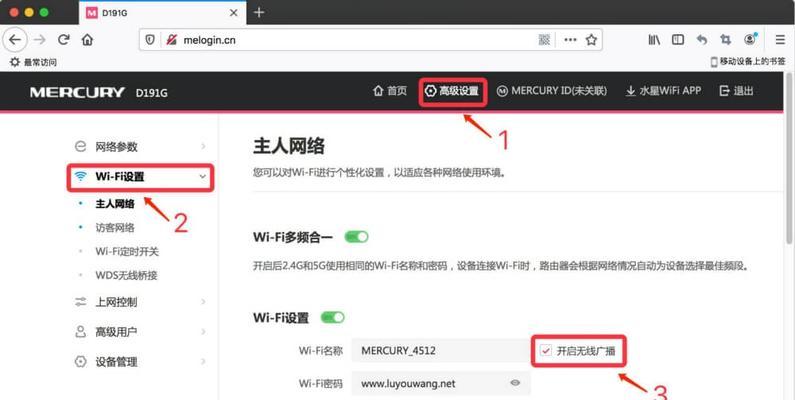Go to 首页 in router header

[x=390, y=91]
